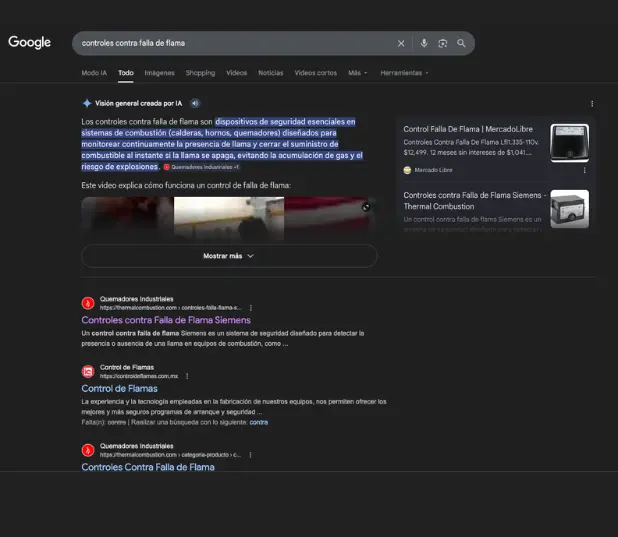Open the Control de Flamas result title
The width and height of the screenshot is (618, 537).
119,389
